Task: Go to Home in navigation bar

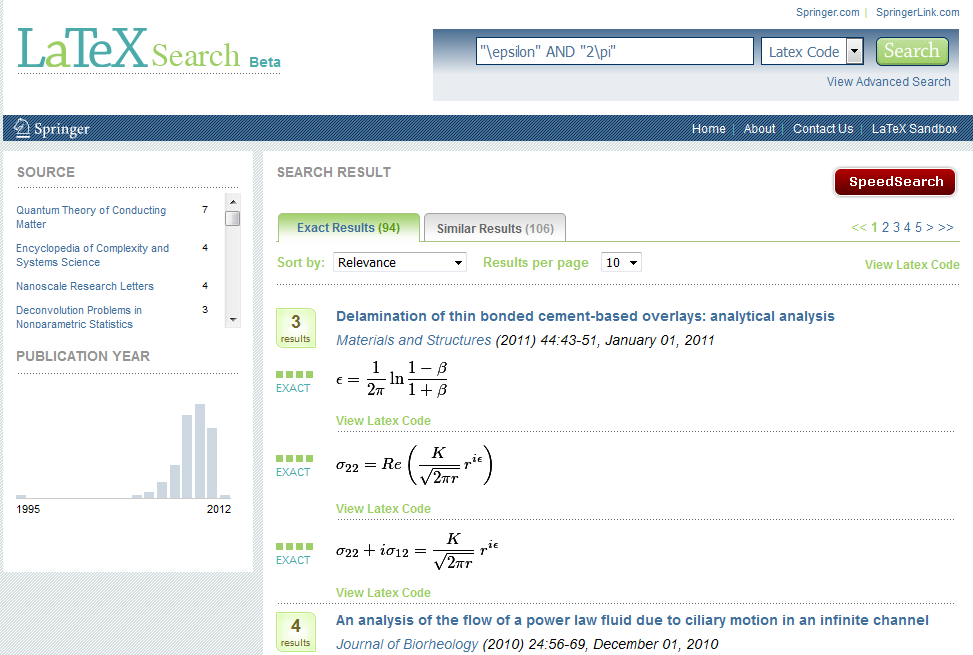Action: [x=709, y=128]
